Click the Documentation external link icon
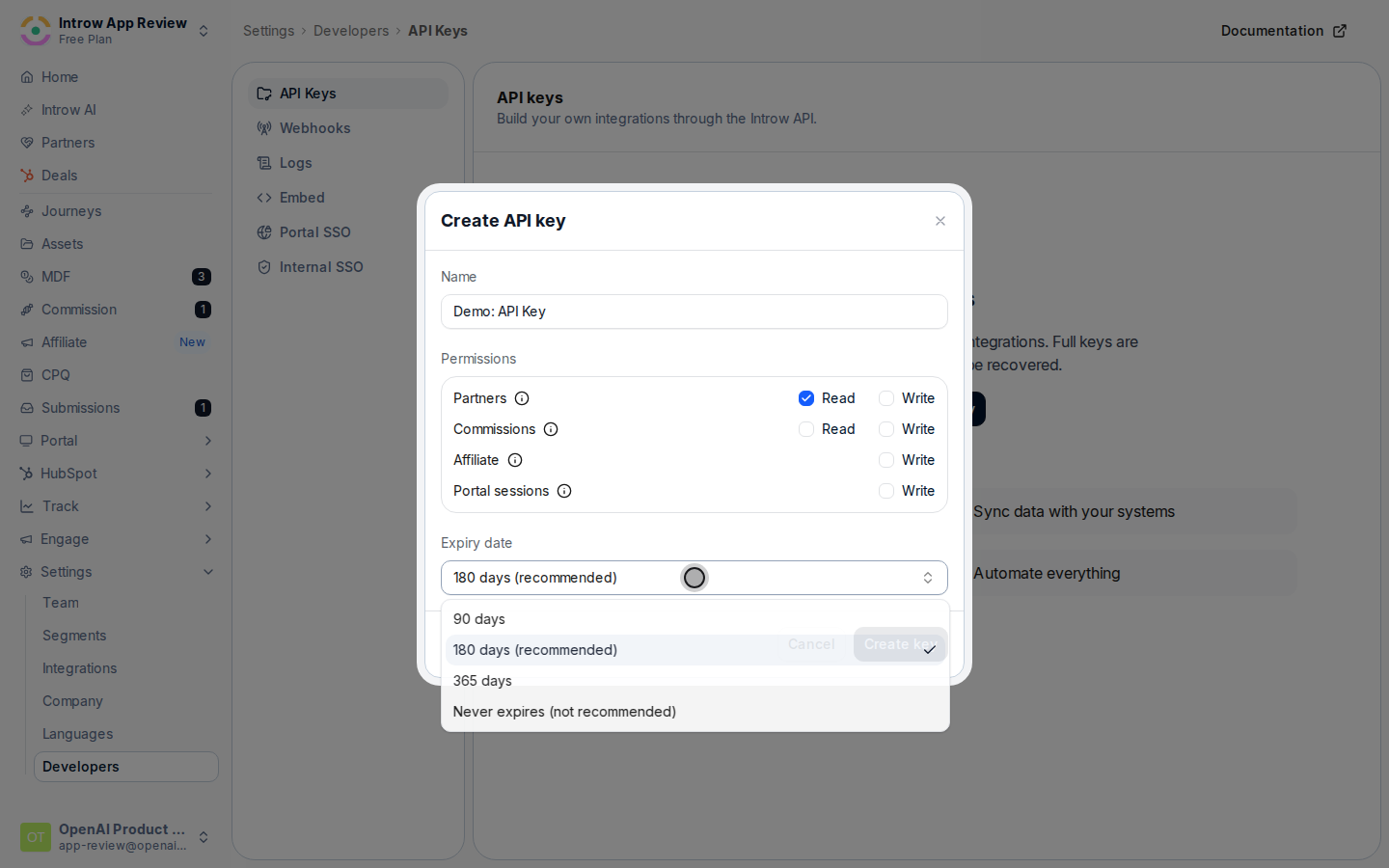The width and height of the screenshot is (1389, 868). coord(1340,31)
